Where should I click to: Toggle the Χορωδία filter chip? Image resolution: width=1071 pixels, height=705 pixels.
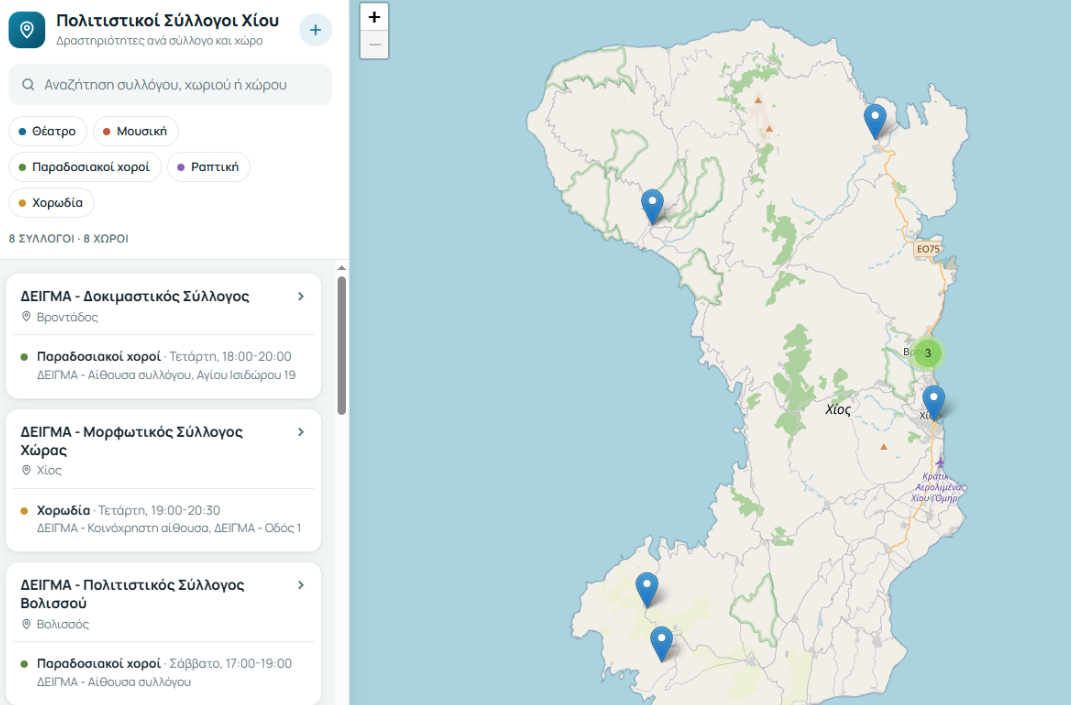point(51,203)
